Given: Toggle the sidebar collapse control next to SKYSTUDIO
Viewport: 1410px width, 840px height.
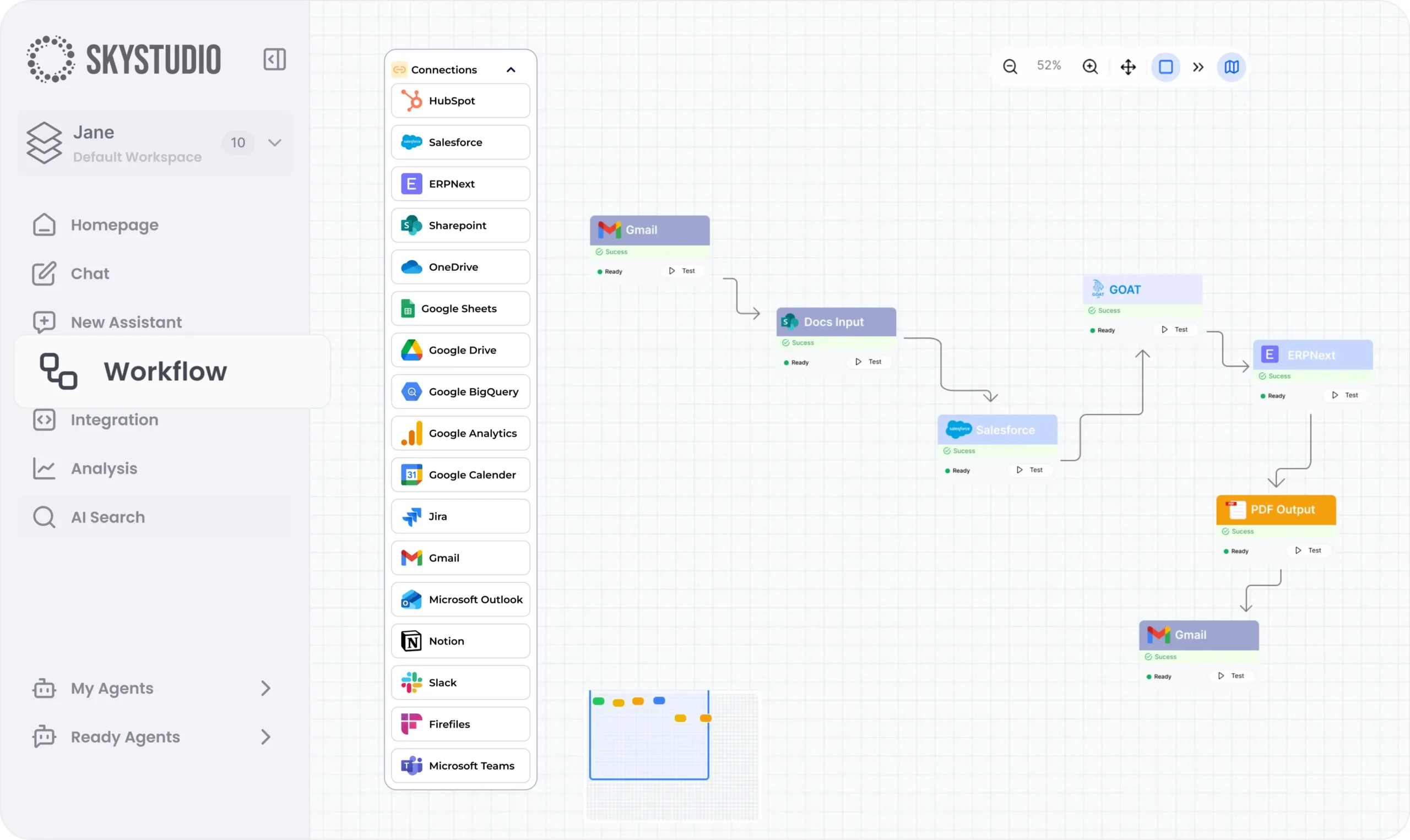Looking at the screenshot, I should [x=275, y=59].
